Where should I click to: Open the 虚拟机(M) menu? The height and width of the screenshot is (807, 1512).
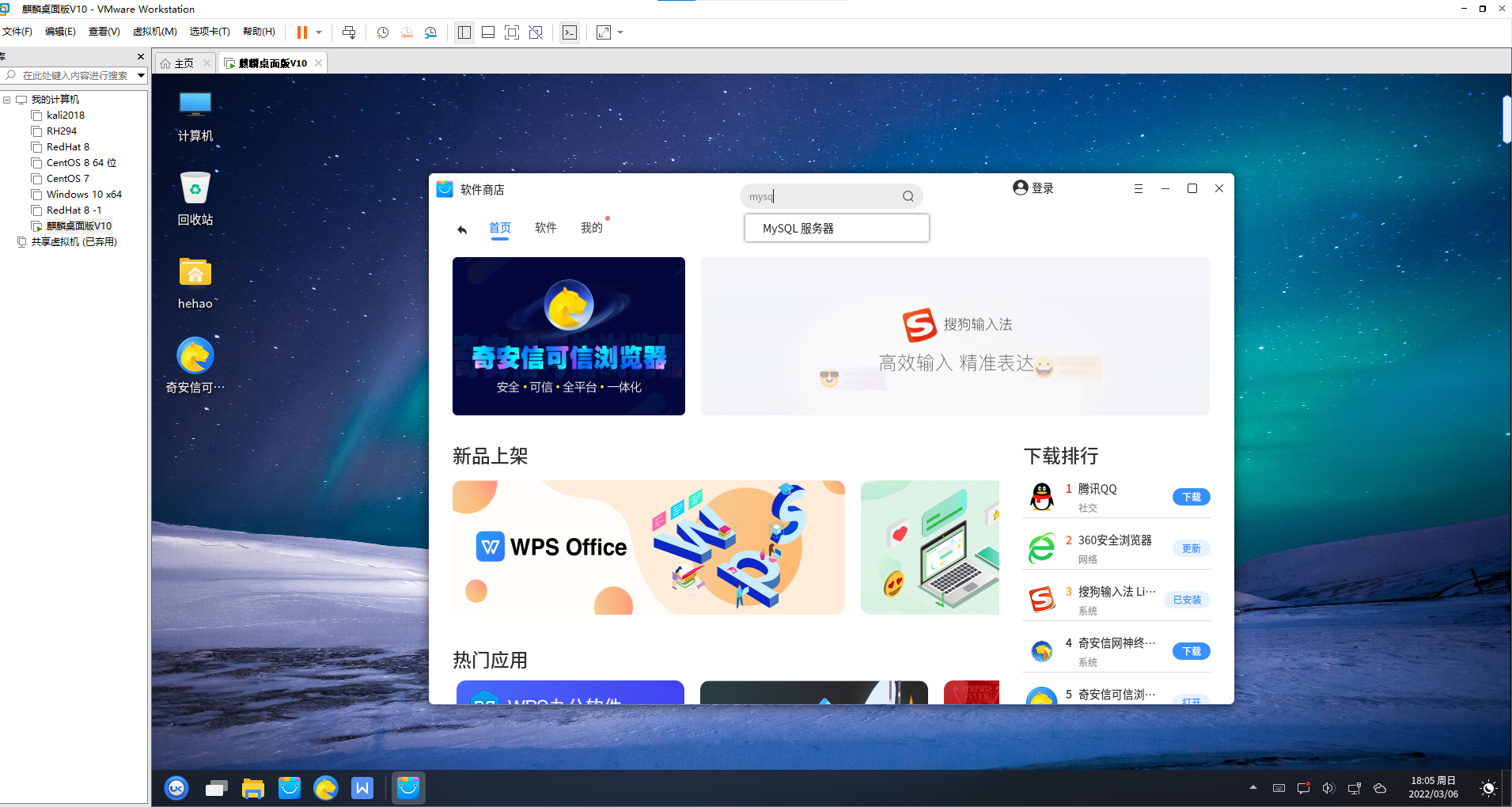[x=155, y=32]
